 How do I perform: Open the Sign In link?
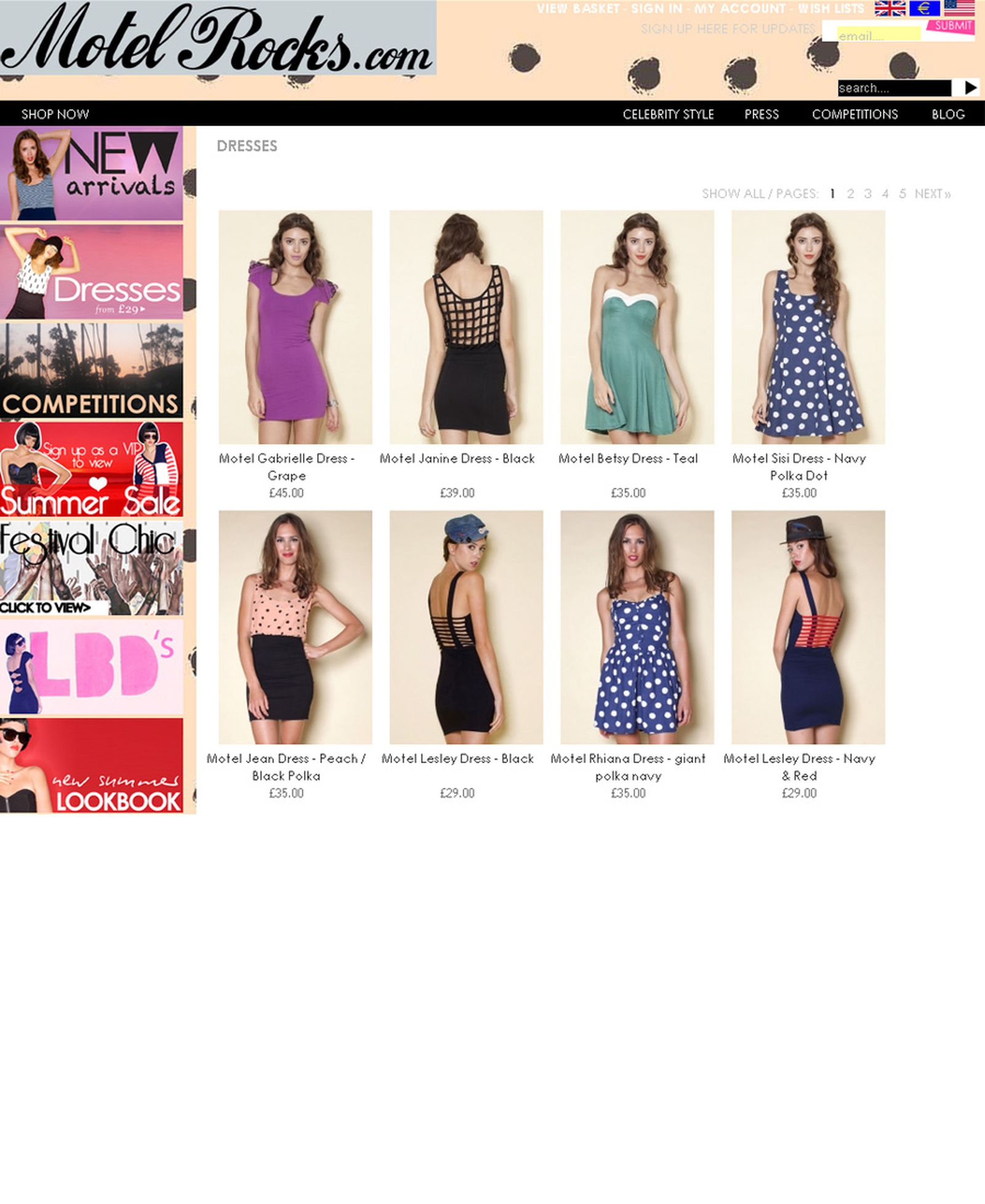pyautogui.click(x=657, y=9)
